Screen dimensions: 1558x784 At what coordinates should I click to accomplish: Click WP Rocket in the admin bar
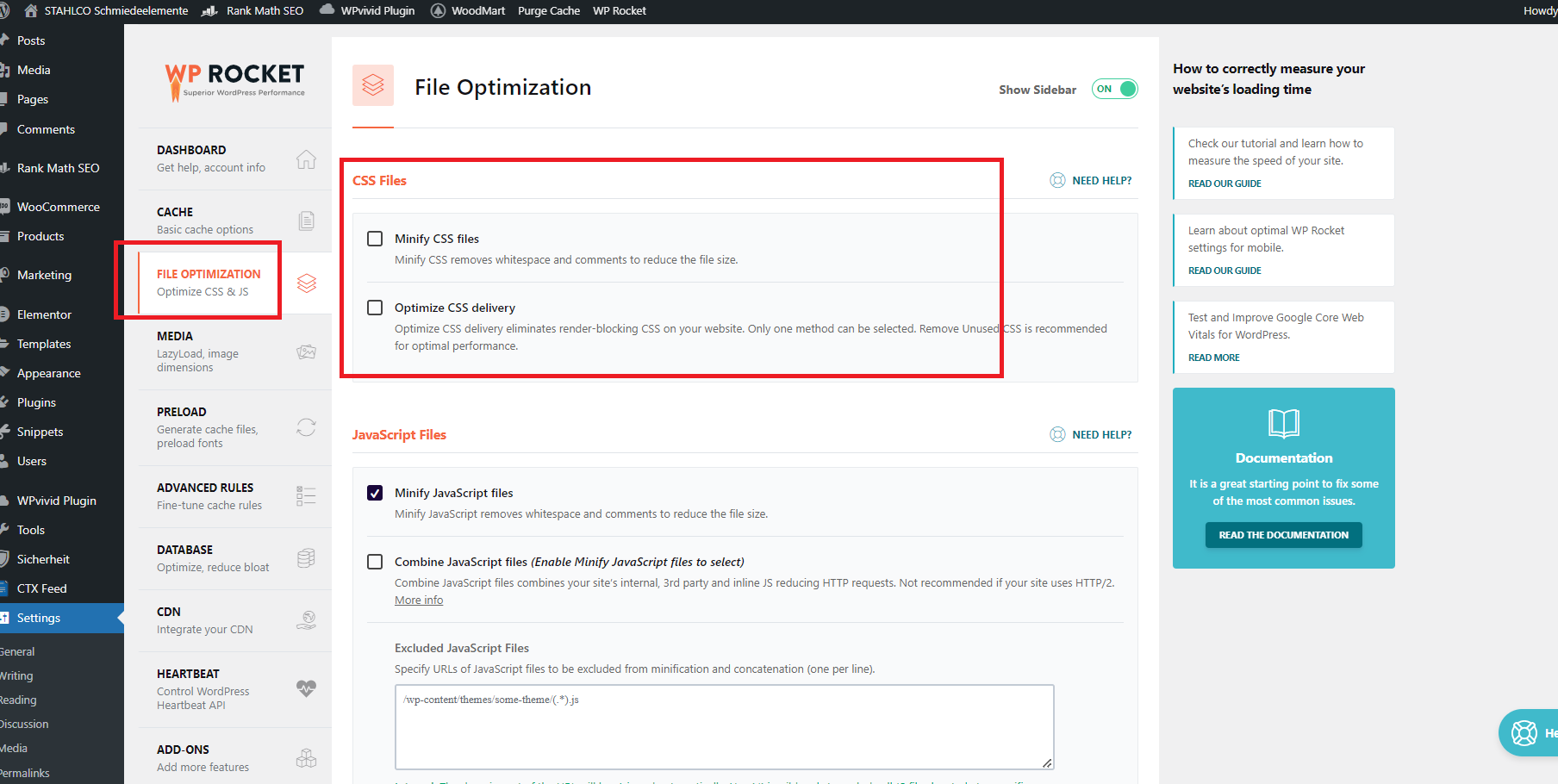(x=620, y=10)
